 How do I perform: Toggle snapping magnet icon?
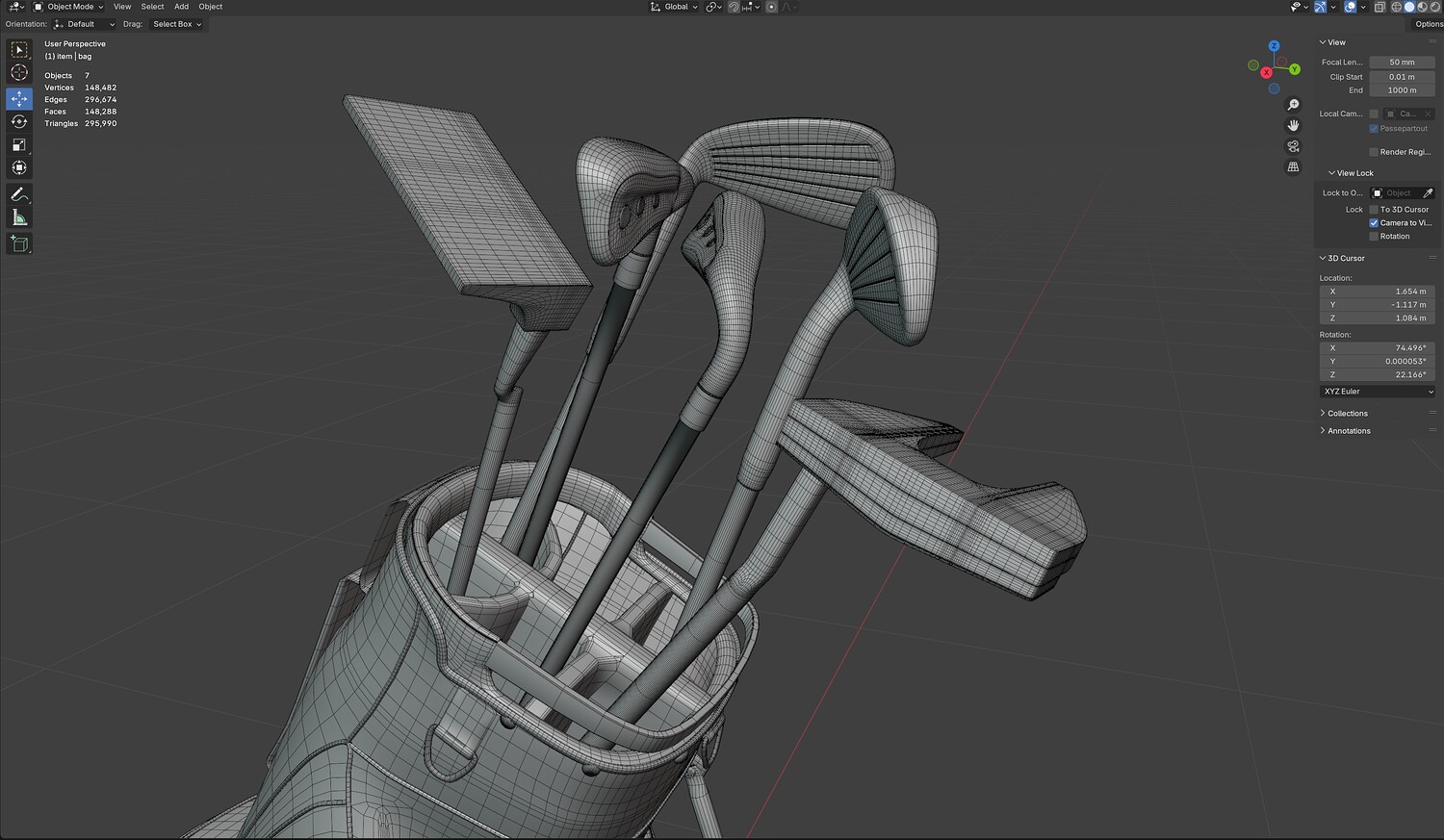734,7
